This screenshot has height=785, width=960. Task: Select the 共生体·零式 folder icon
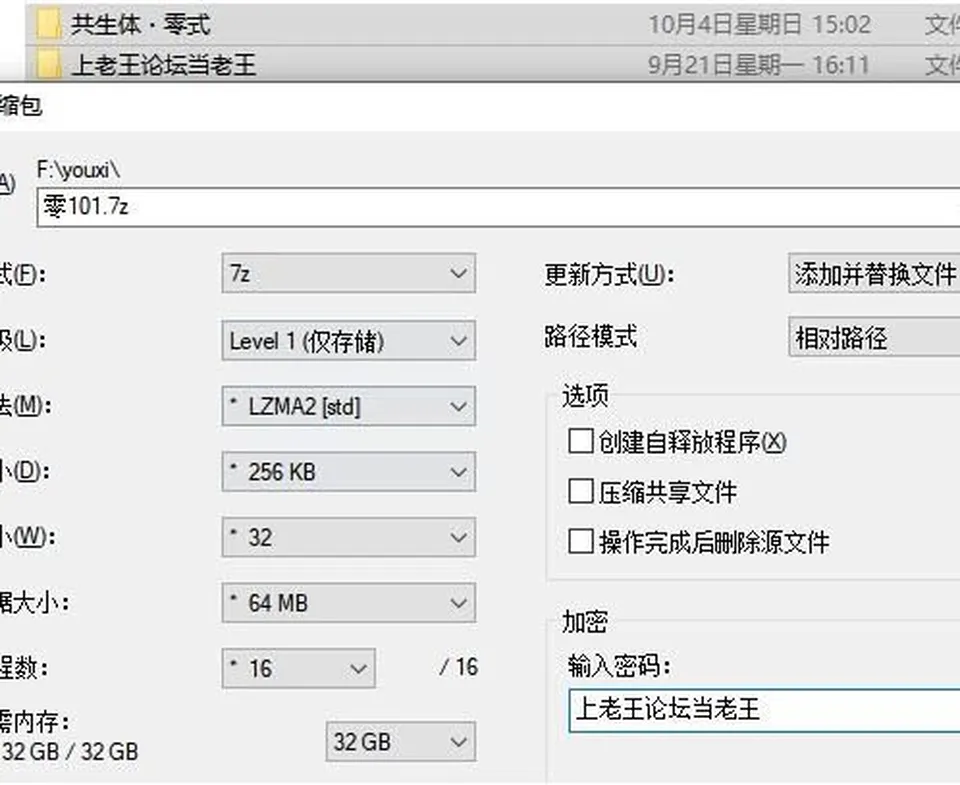[48, 25]
